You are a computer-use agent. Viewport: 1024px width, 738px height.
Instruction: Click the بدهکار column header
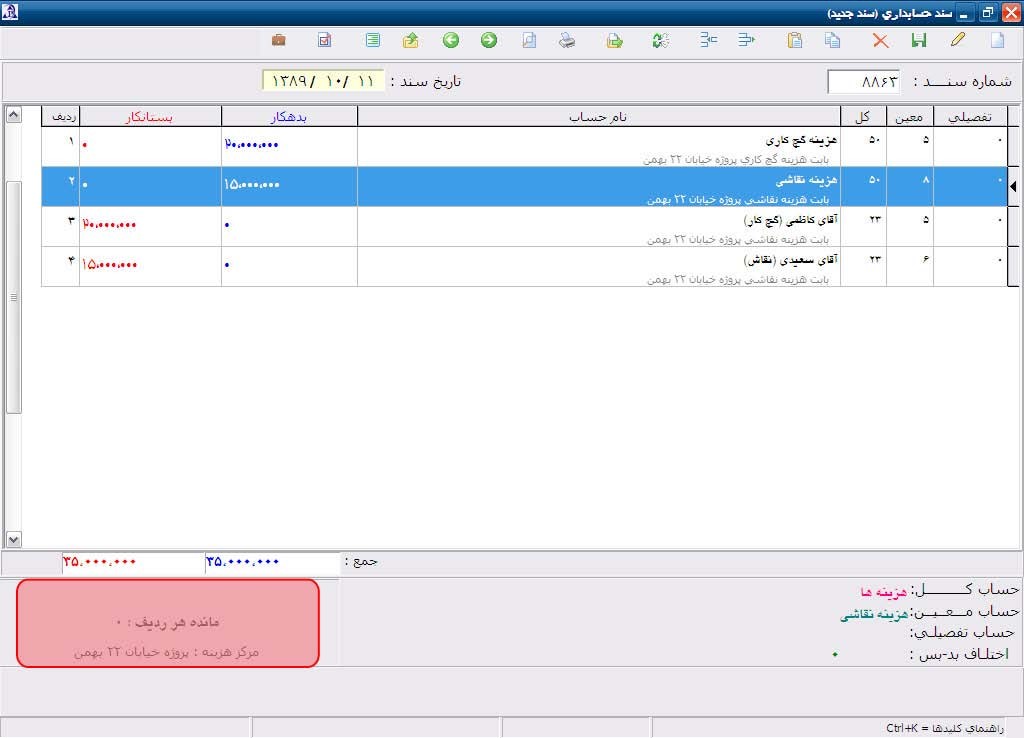[289, 117]
